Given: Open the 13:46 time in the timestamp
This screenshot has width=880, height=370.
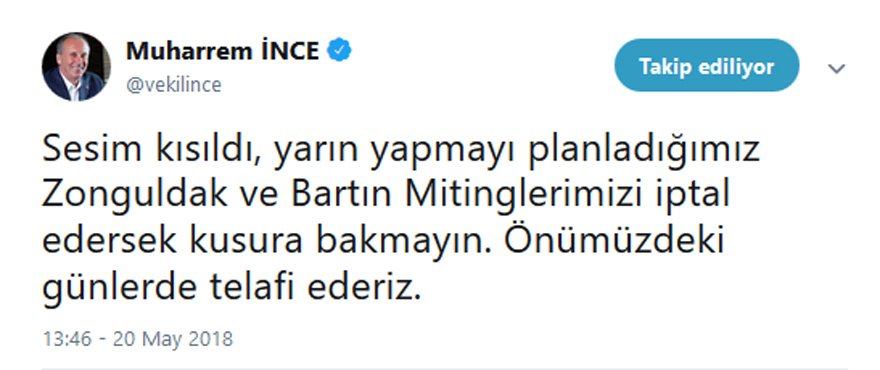Looking at the screenshot, I should pyautogui.click(x=67, y=339).
